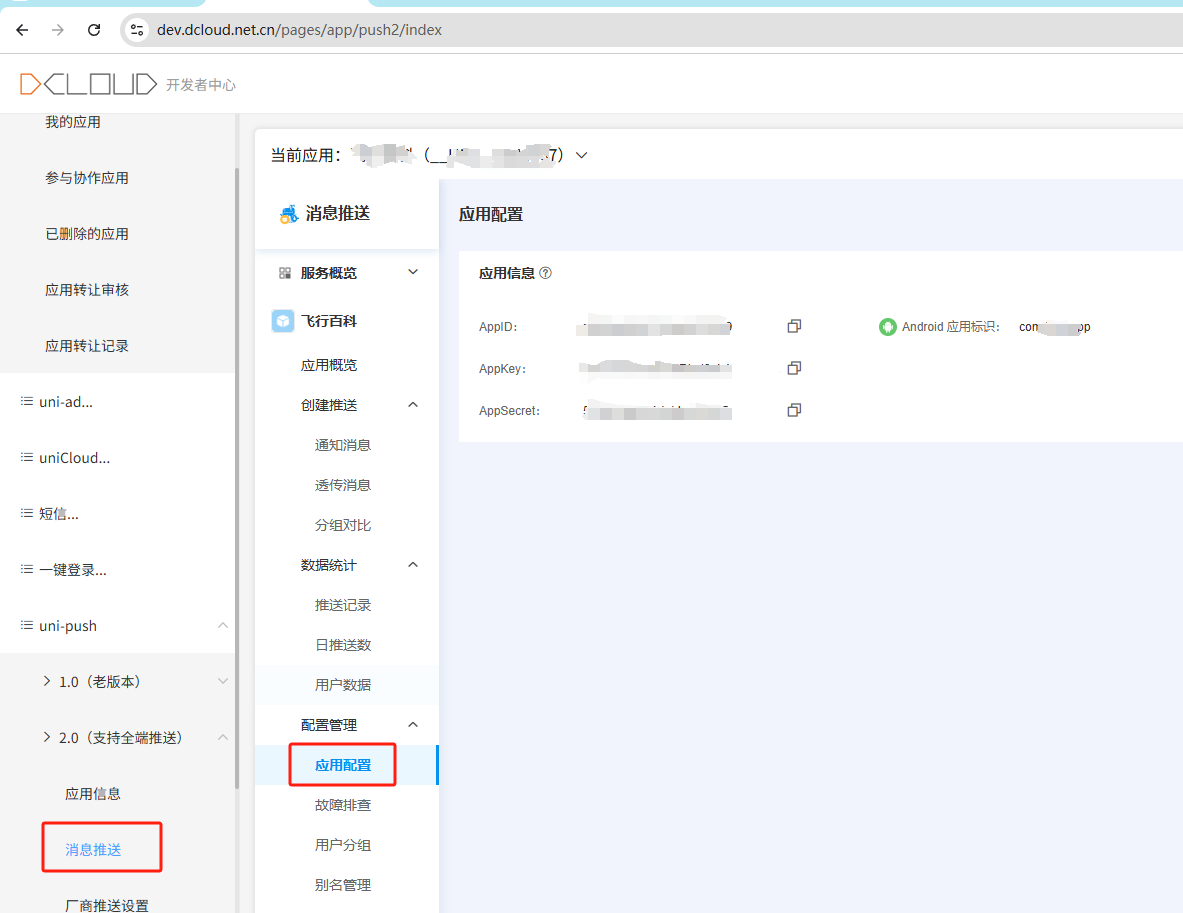Viewport: 1183px width, 913px height.
Task: Select 通知消息 under 创建推送
Action: [343, 445]
